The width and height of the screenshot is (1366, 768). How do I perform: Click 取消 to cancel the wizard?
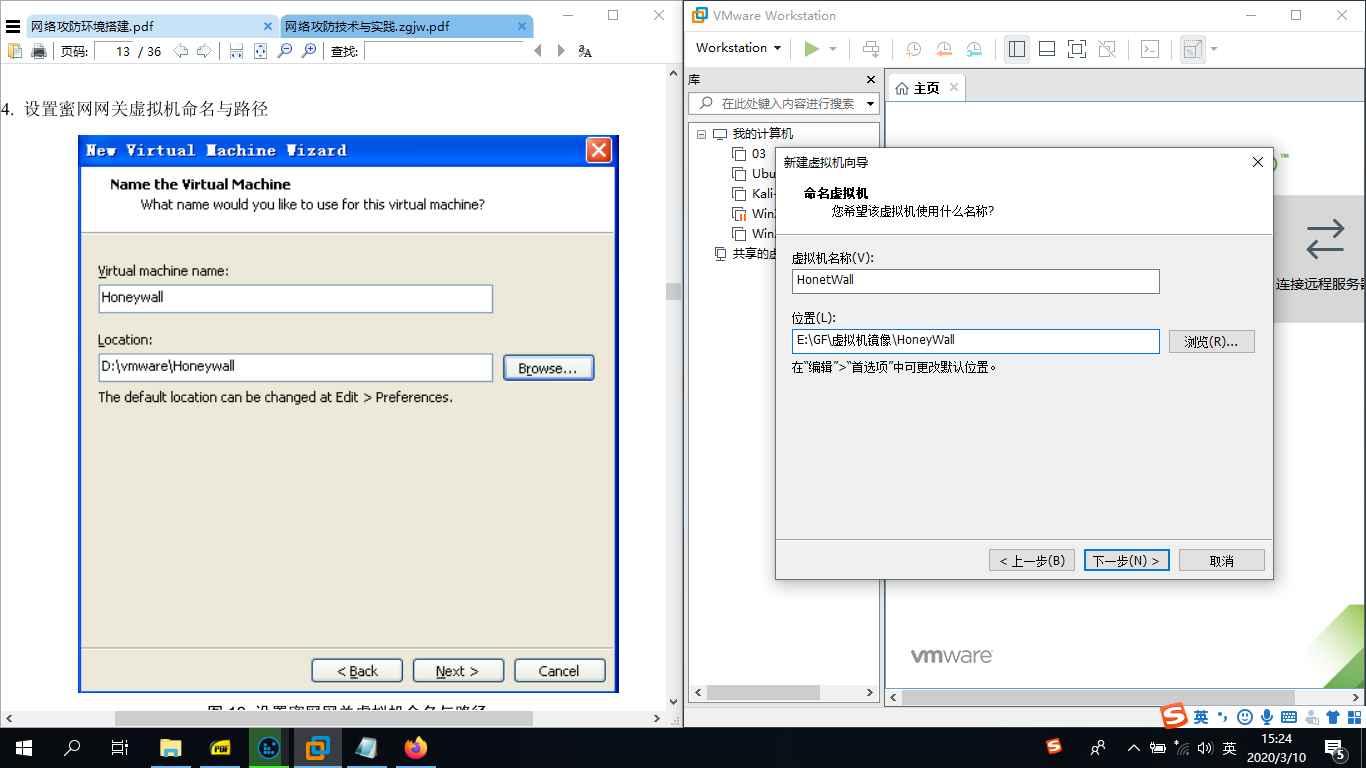[1221, 560]
